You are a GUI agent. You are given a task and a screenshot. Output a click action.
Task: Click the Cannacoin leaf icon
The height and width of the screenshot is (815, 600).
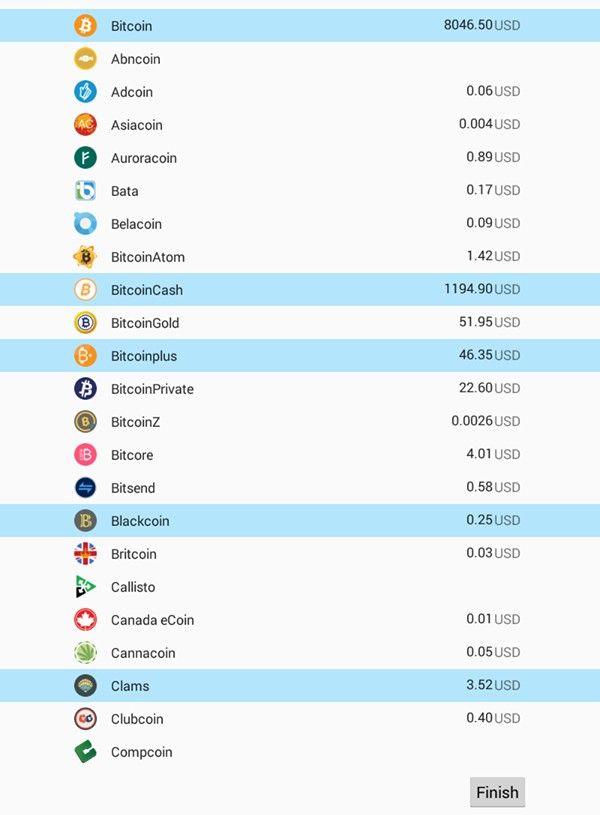pos(86,653)
